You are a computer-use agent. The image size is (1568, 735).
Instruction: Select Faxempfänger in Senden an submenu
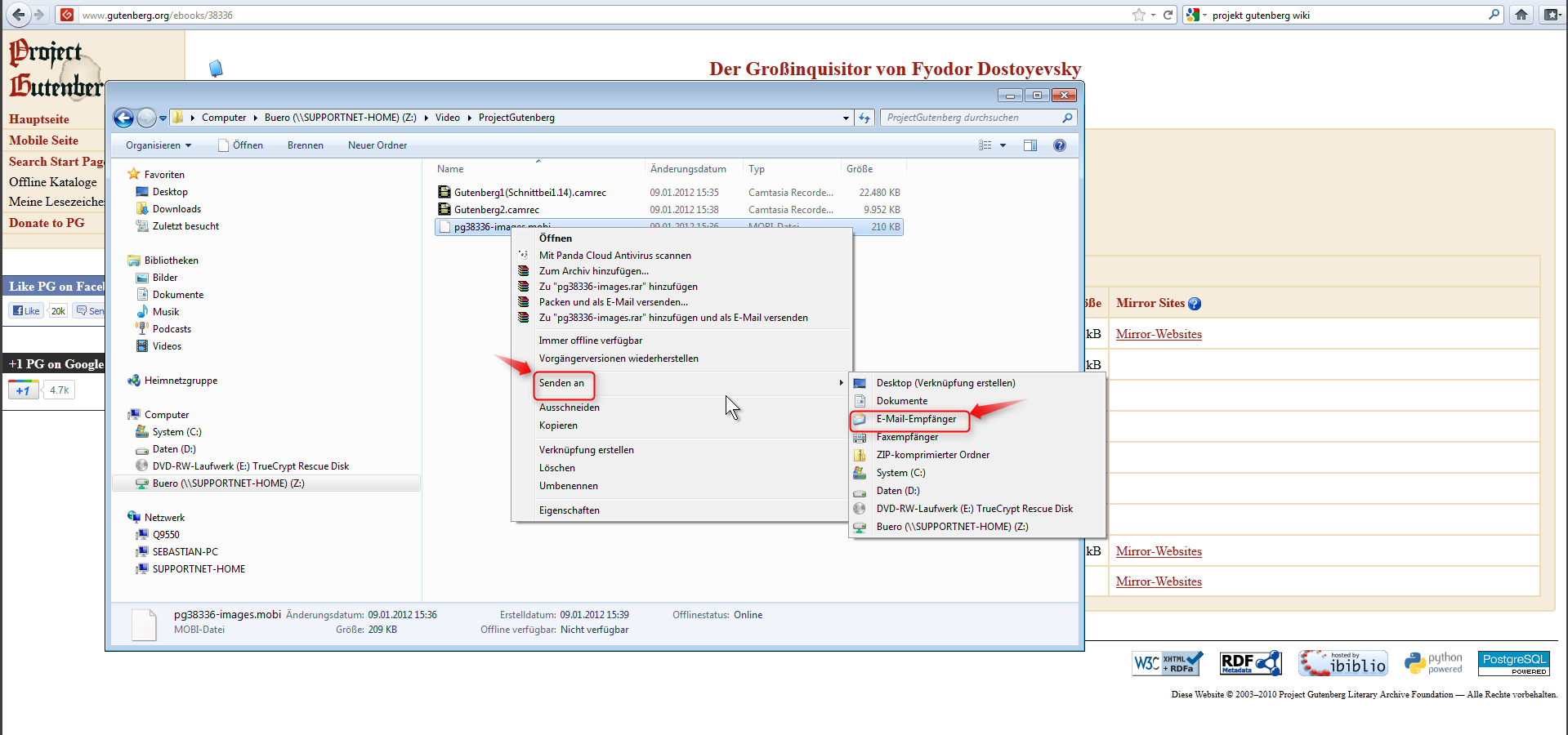coord(907,437)
